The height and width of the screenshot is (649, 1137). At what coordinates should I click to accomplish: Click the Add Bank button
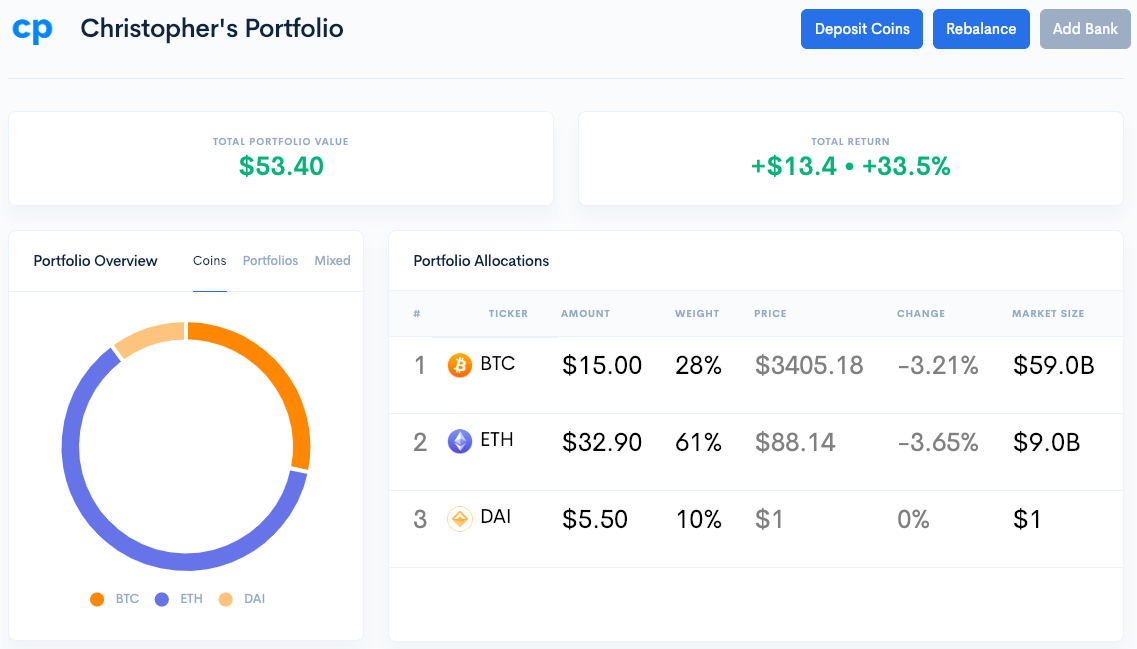click(x=1085, y=29)
